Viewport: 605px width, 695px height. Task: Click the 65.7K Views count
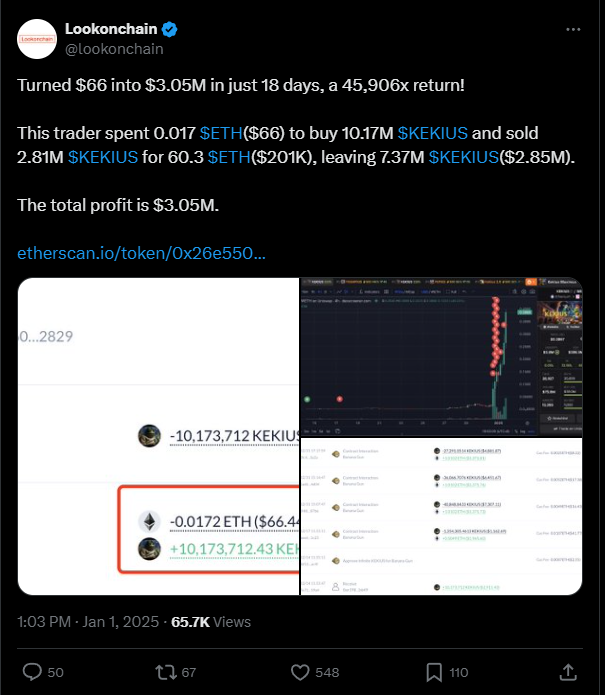211,621
